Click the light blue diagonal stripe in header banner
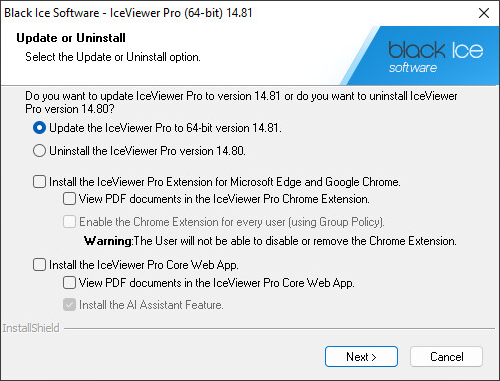Image resolution: width=500 pixels, height=381 pixels. tap(361, 55)
